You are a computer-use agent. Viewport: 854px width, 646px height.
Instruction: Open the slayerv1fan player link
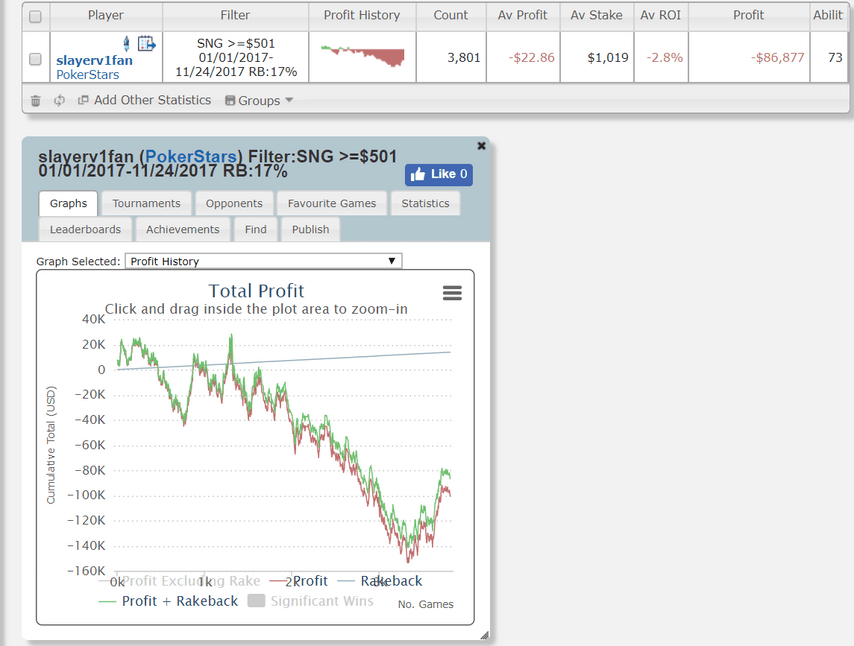tap(94, 60)
